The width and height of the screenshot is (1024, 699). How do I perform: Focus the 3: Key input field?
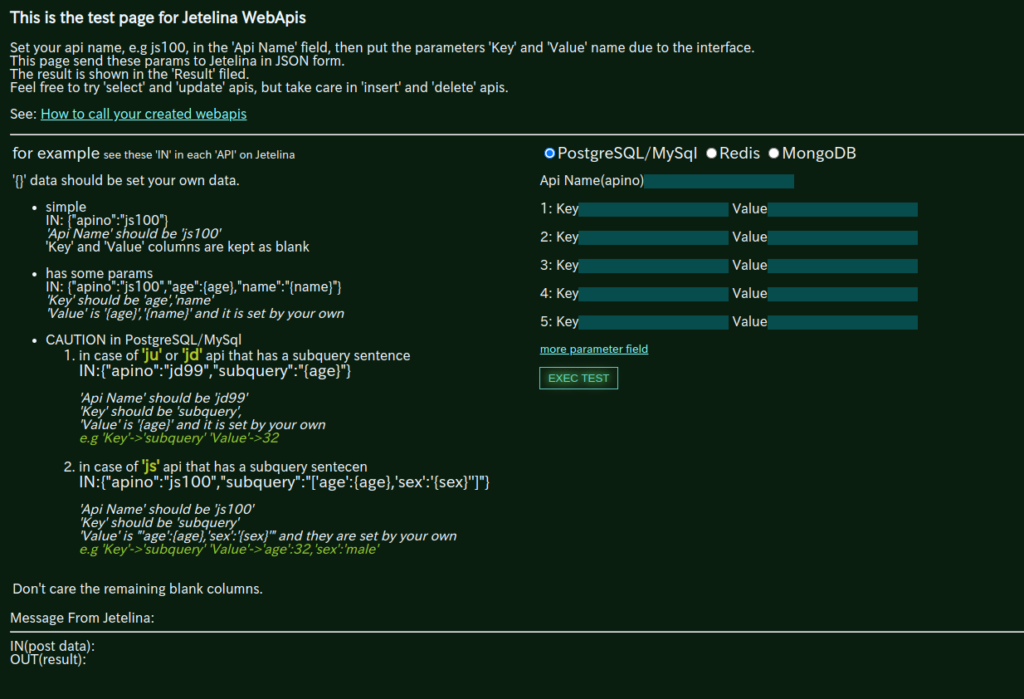click(654, 265)
